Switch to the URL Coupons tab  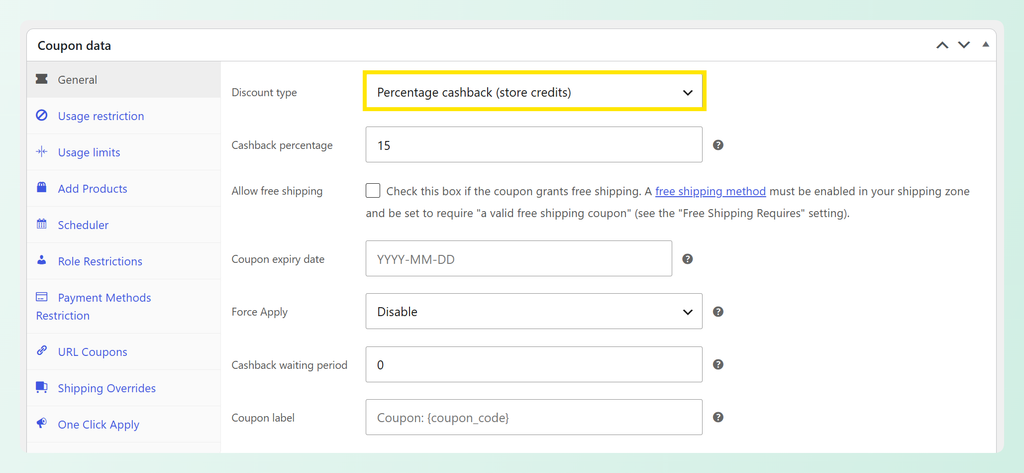[123, 351]
